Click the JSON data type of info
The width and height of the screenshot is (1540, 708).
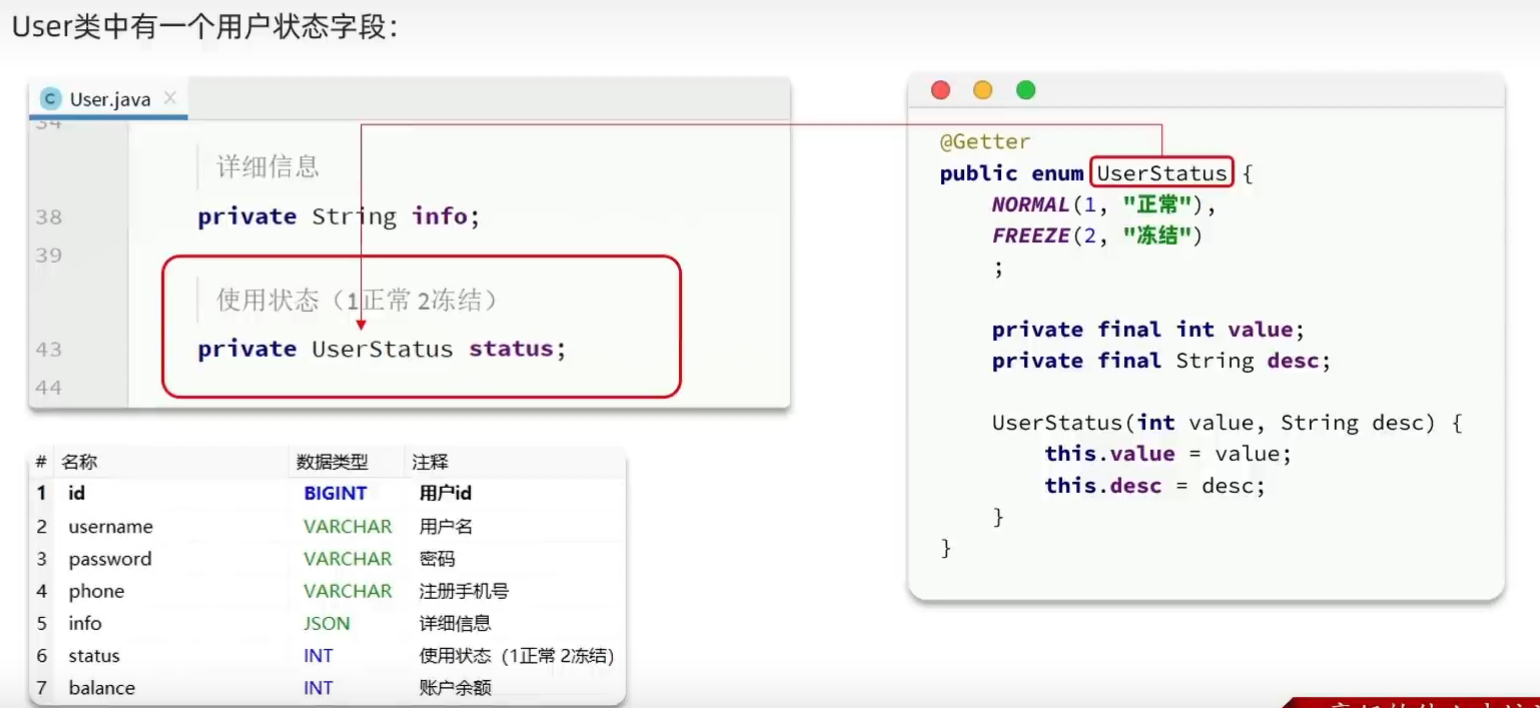327,623
